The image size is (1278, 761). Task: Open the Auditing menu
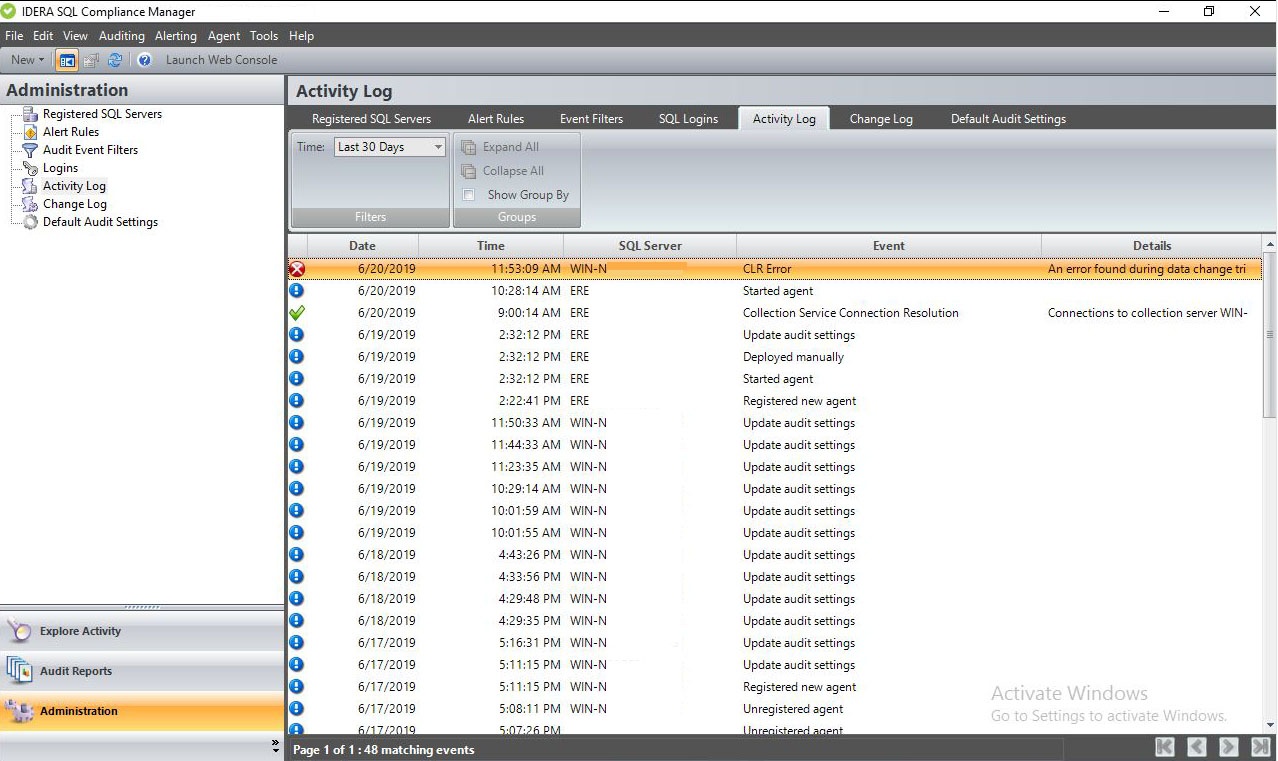121,36
